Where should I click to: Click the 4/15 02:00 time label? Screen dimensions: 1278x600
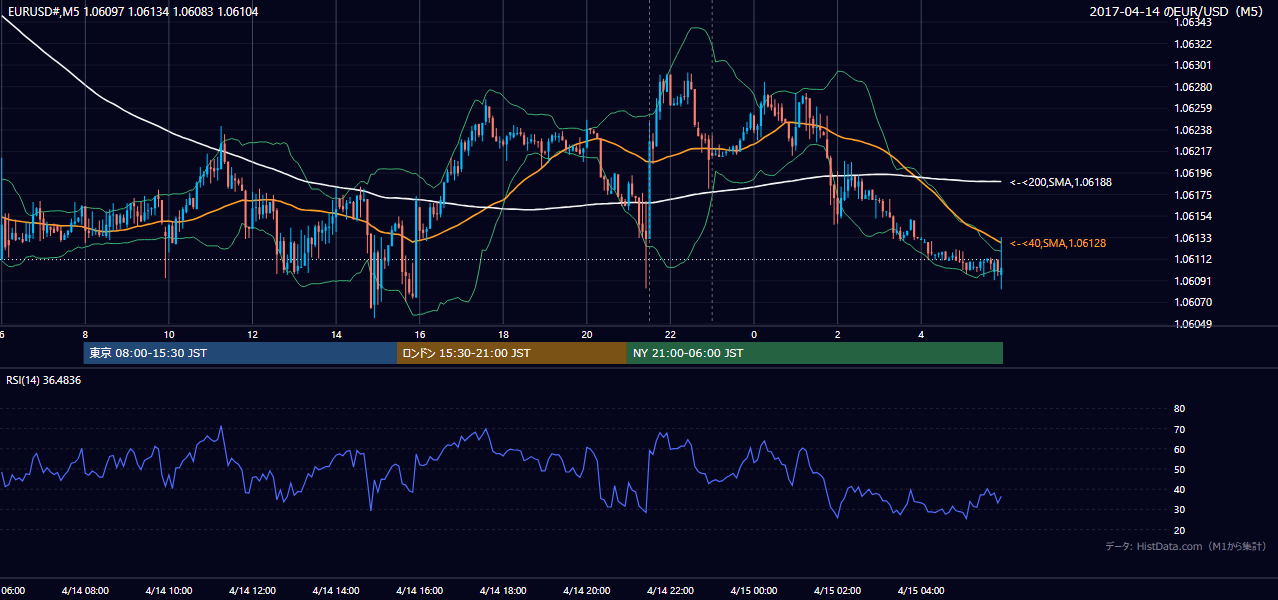pos(838,590)
